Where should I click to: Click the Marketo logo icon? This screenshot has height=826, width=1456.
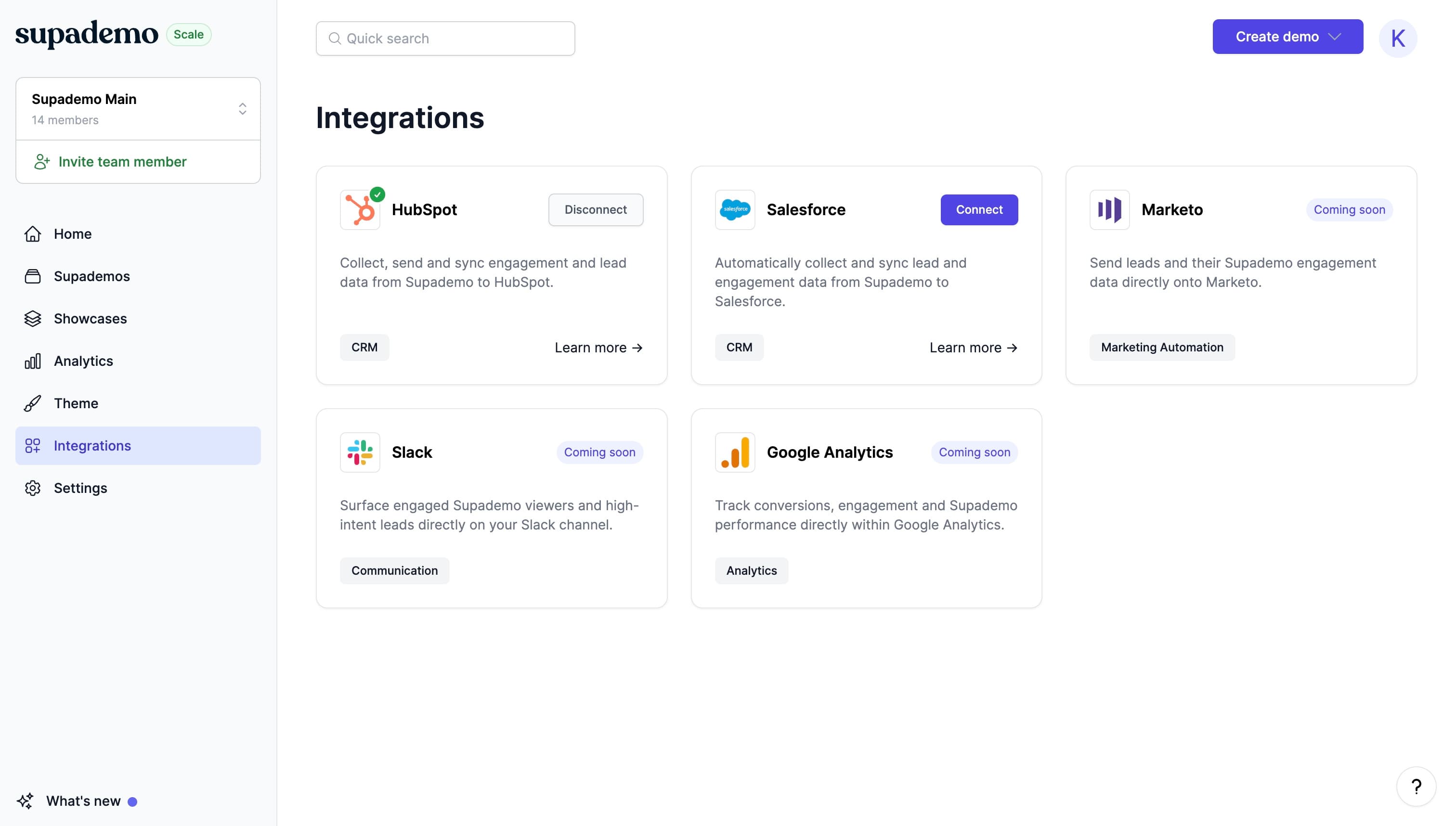tap(1109, 210)
